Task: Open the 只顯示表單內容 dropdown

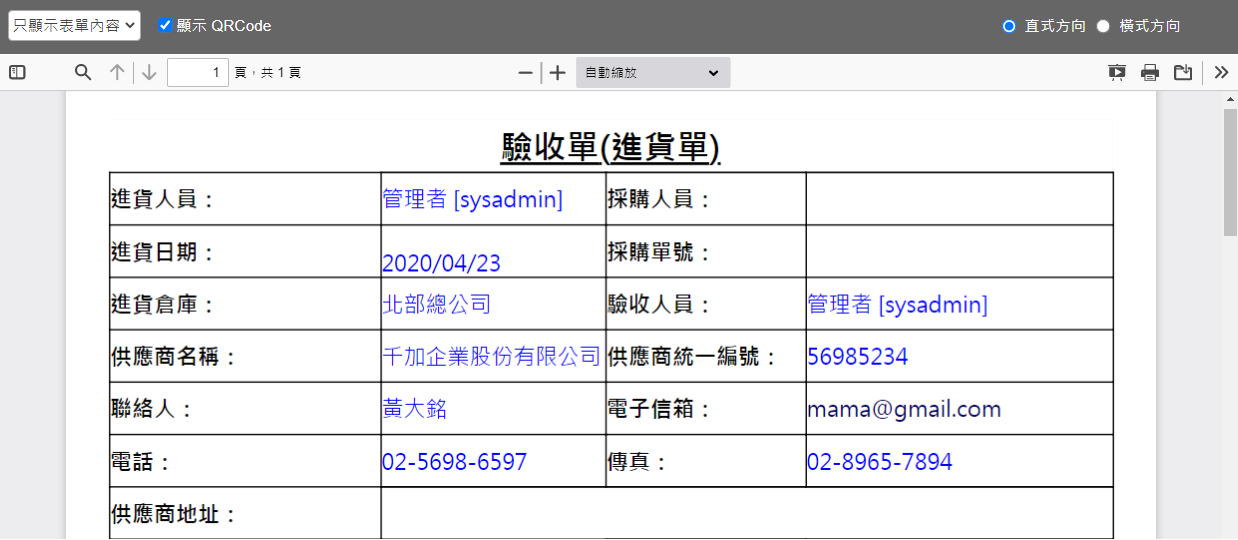Action: (x=74, y=26)
